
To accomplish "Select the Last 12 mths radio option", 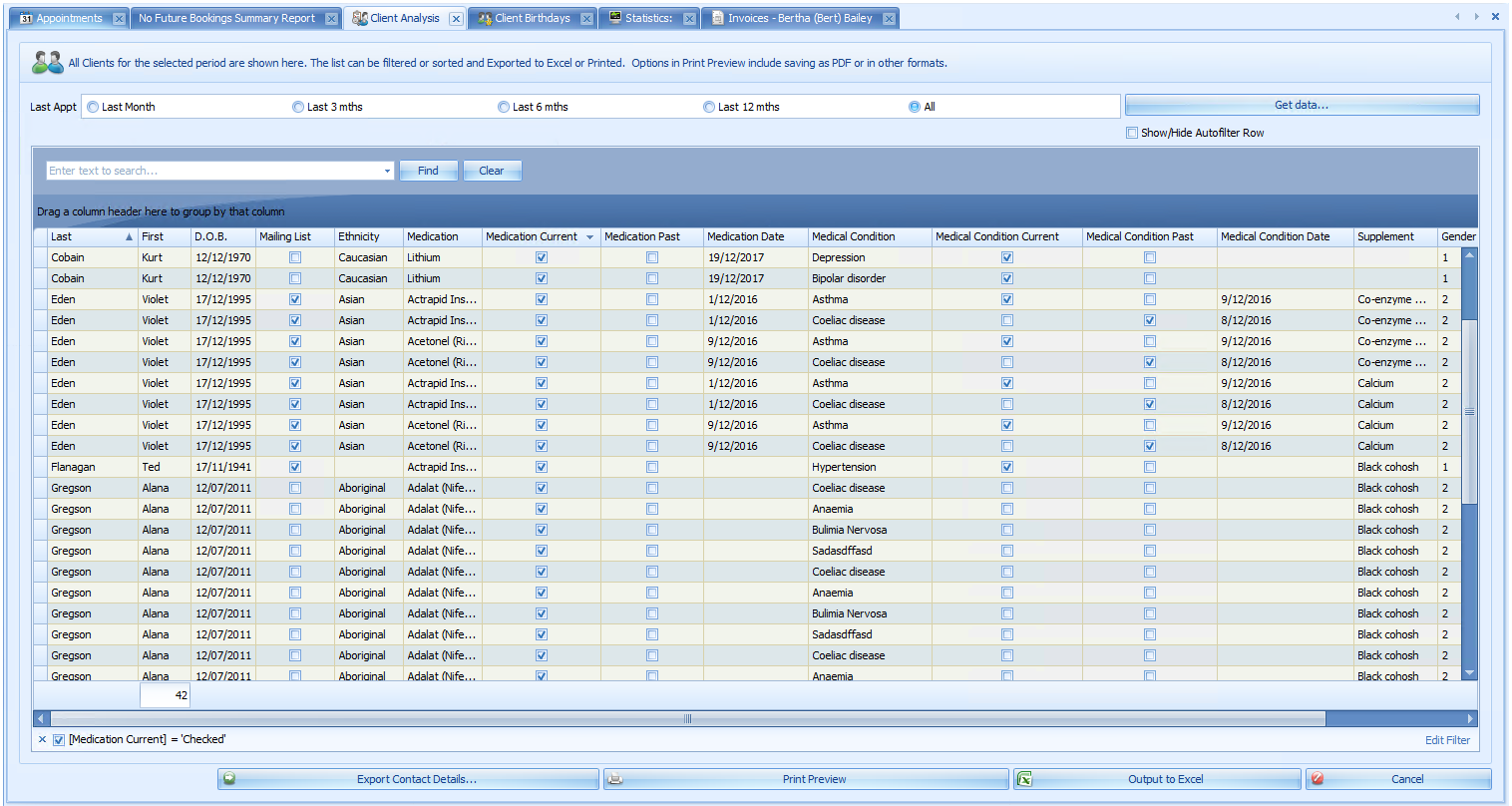I will tap(709, 107).
